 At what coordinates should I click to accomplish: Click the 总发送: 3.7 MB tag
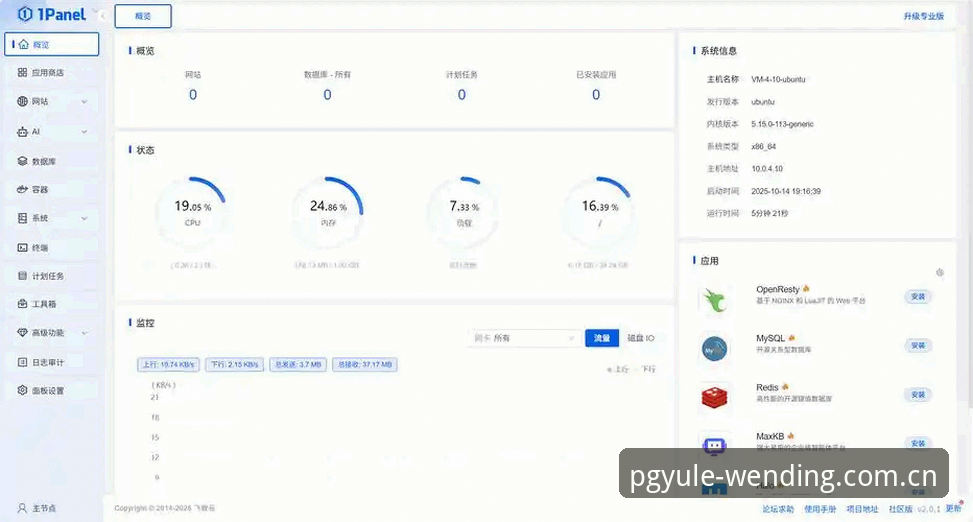pyautogui.click(x=298, y=365)
